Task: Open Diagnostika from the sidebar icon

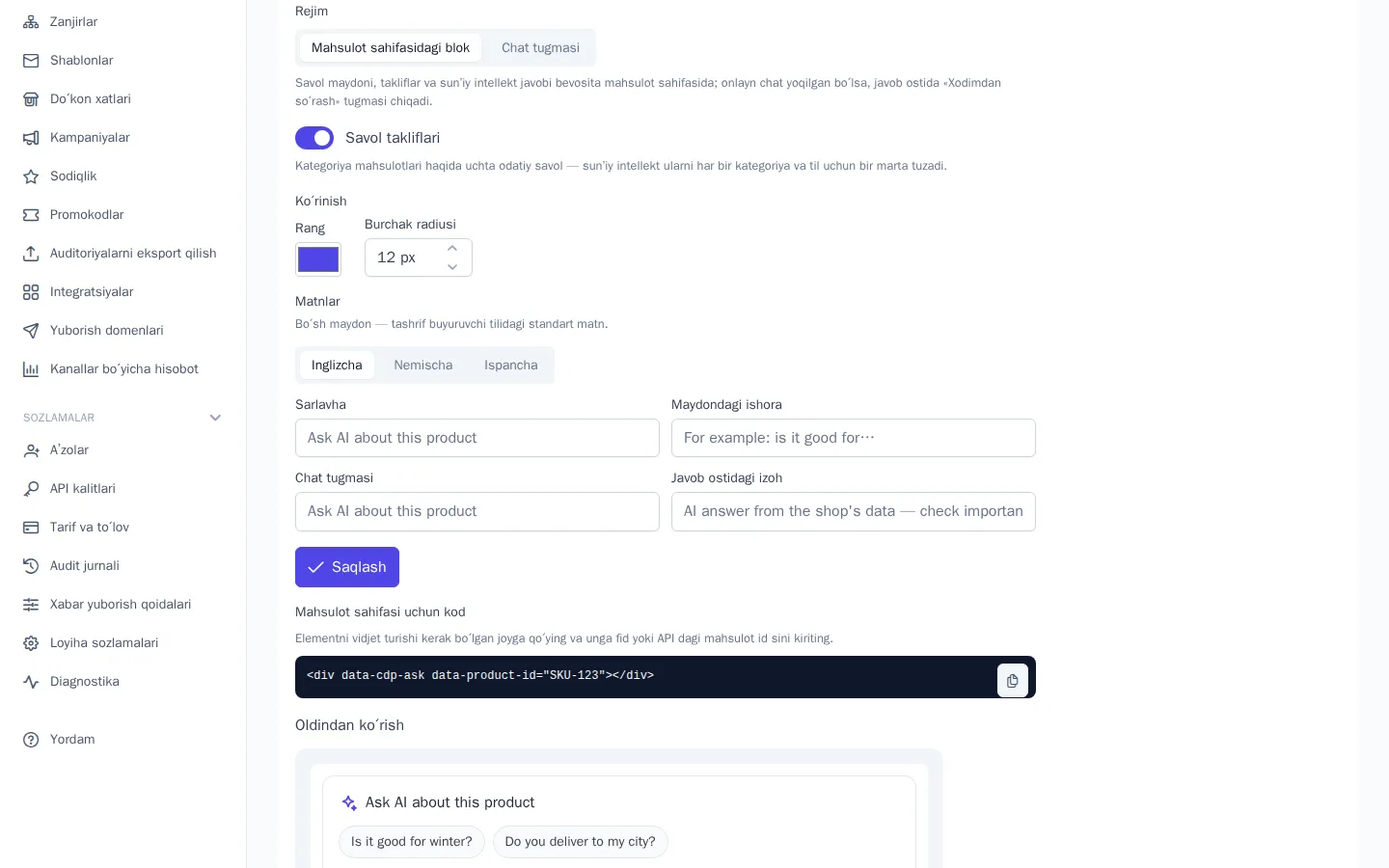Action: coord(31,681)
